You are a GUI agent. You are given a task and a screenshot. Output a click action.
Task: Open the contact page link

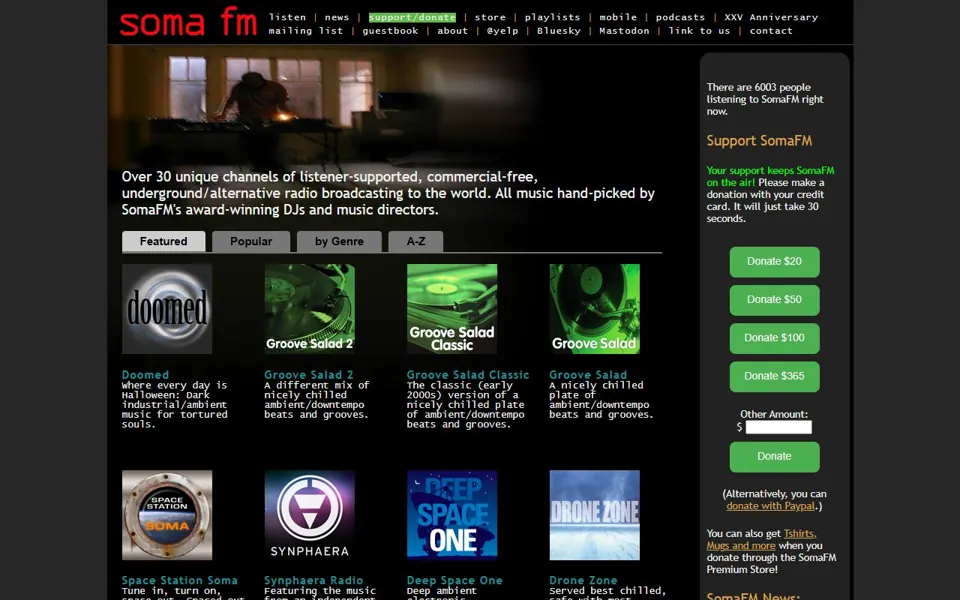[771, 31]
